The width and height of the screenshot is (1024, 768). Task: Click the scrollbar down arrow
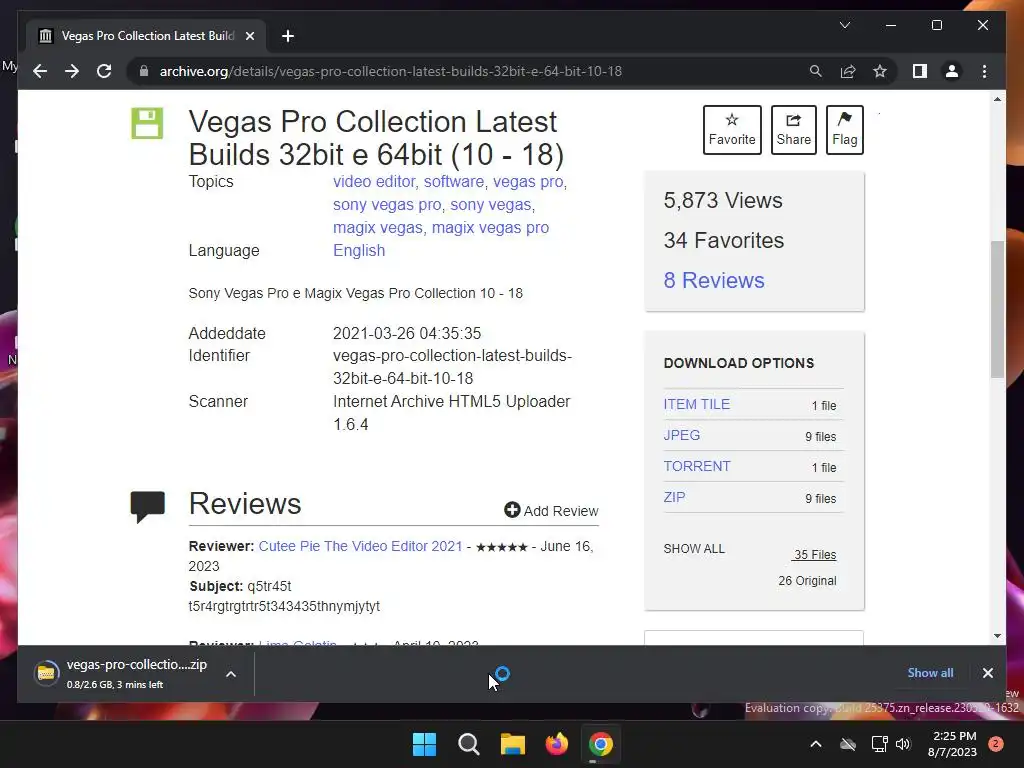click(997, 635)
